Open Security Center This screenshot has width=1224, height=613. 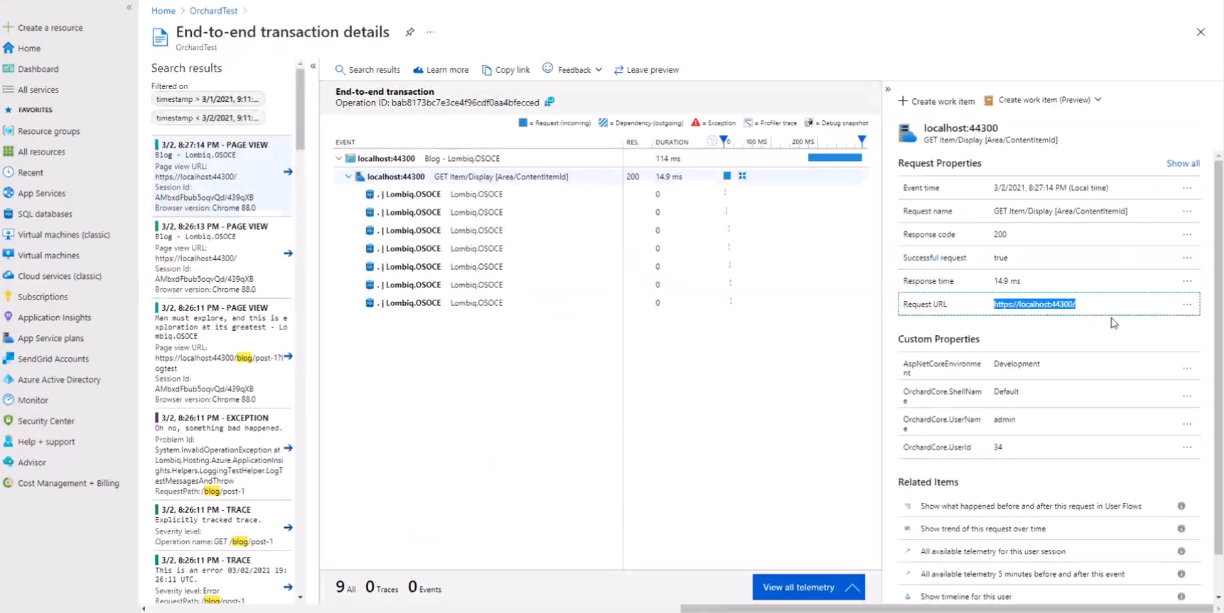pyautogui.click(x=46, y=421)
